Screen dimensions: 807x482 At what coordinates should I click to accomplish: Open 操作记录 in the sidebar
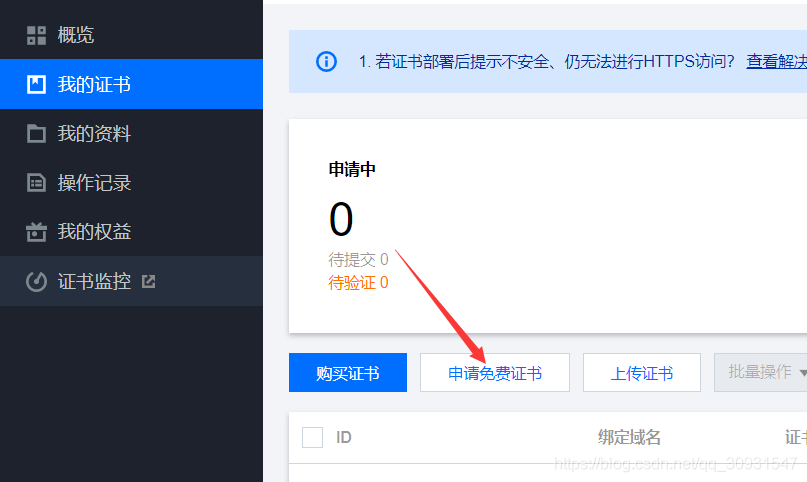tap(131, 183)
